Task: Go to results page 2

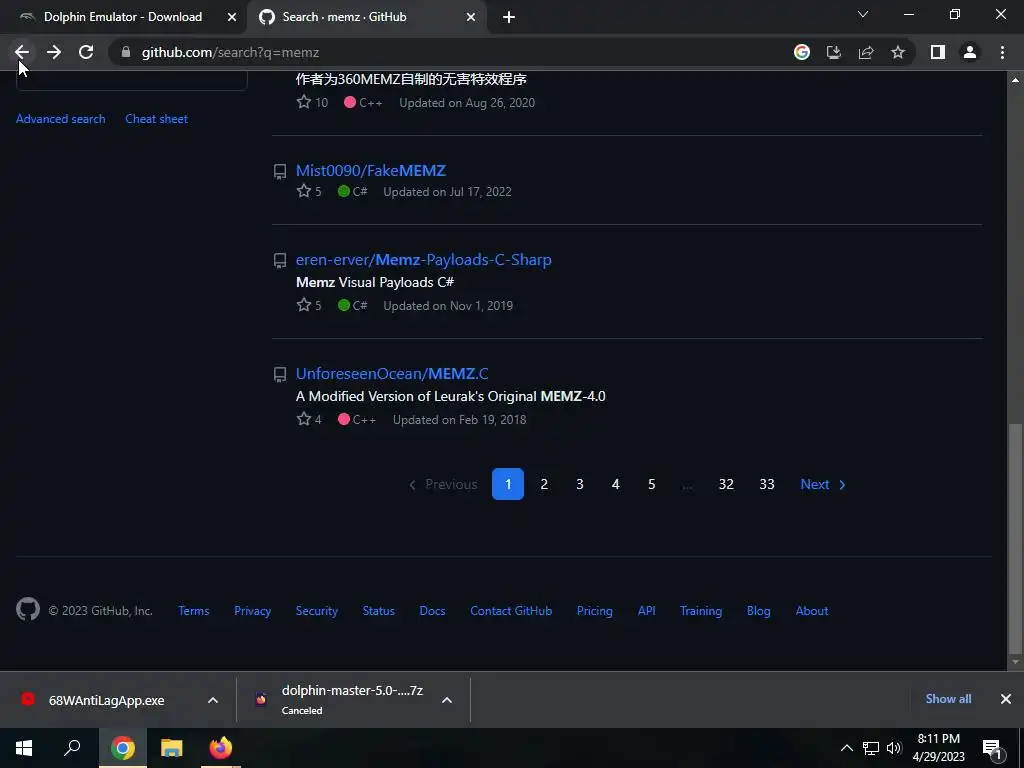Action: pyautogui.click(x=544, y=484)
